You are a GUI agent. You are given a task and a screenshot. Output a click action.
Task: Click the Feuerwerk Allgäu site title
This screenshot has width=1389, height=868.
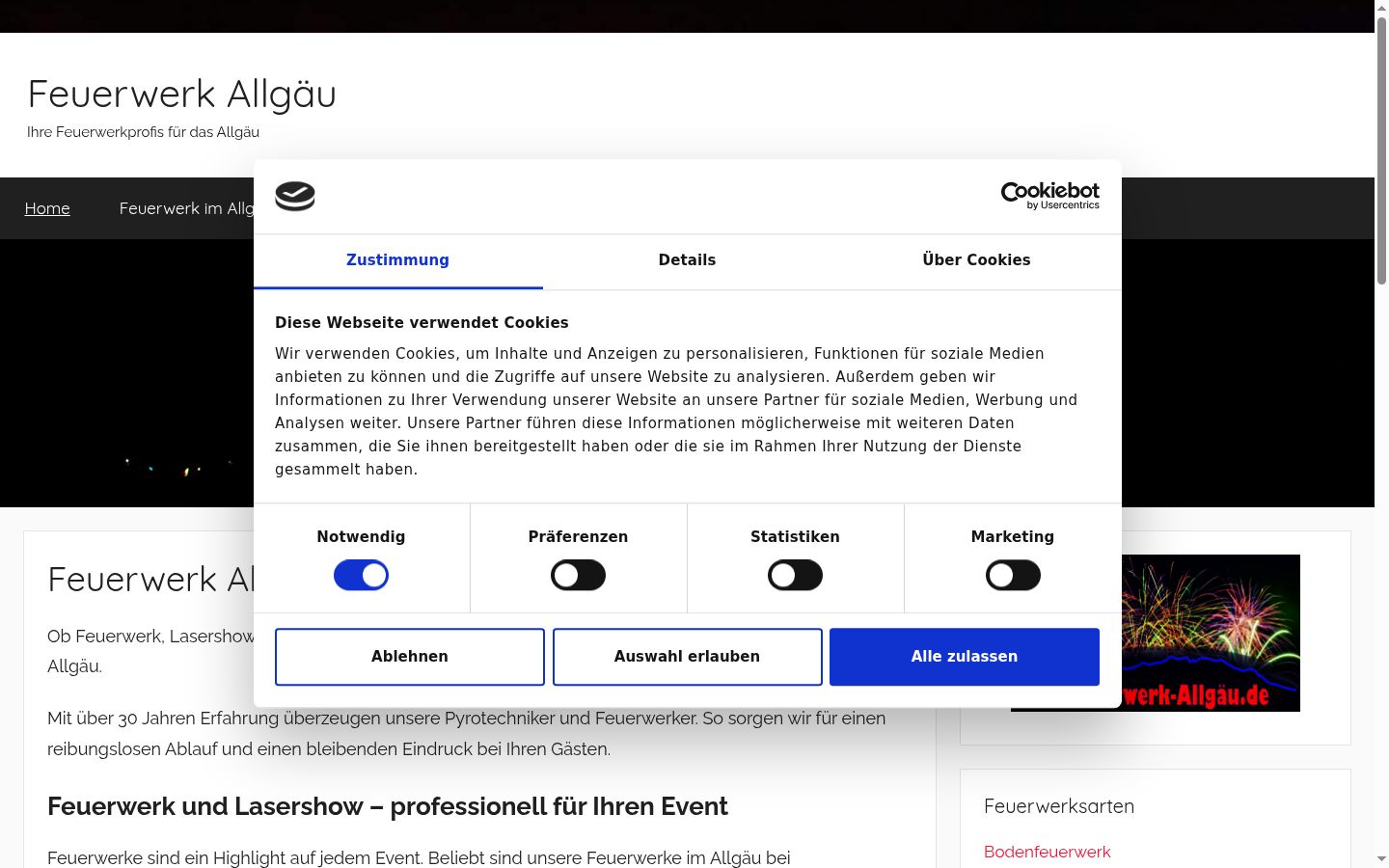[182, 95]
